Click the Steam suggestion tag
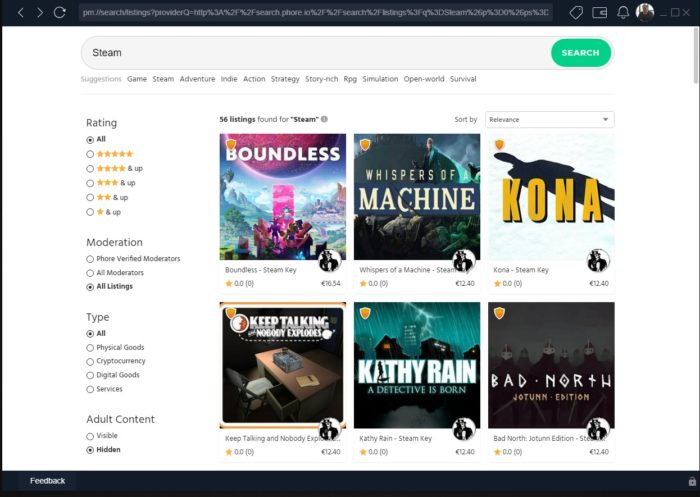 [x=163, y=79]
